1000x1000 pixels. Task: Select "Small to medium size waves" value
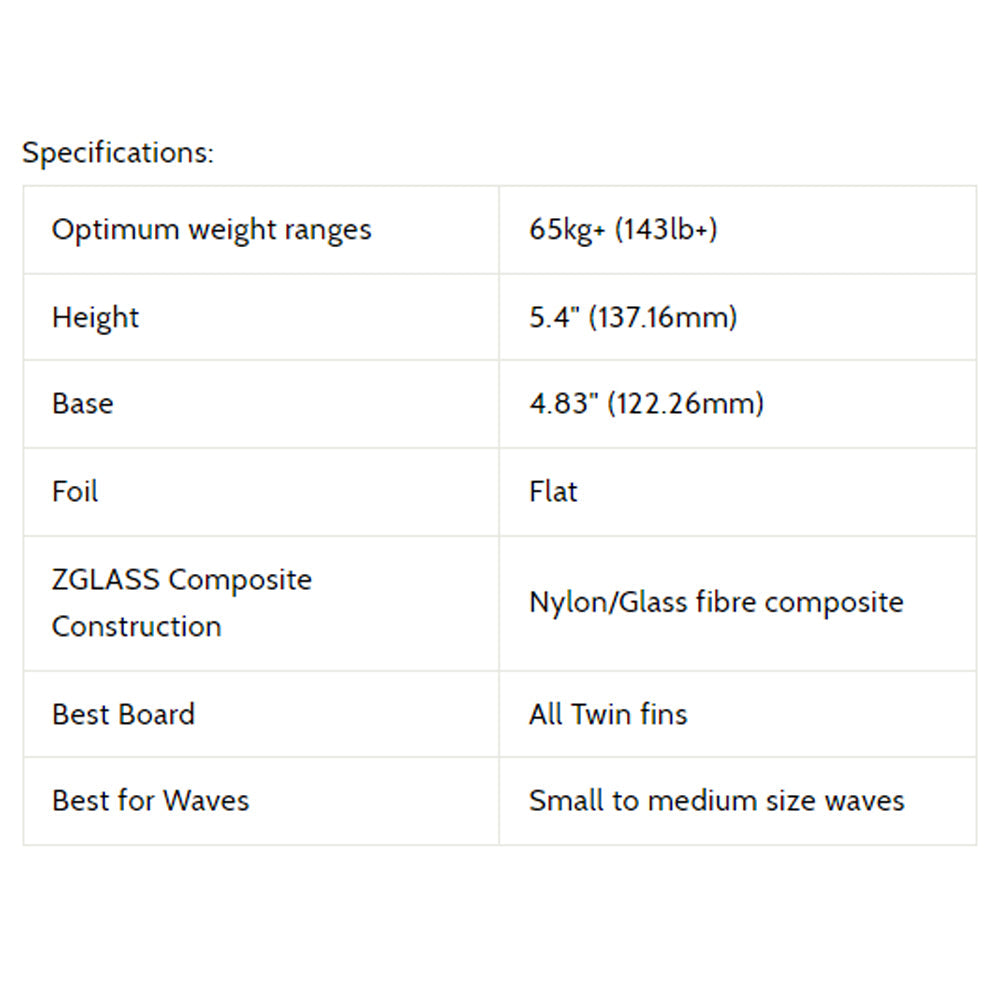pos(716,801)
